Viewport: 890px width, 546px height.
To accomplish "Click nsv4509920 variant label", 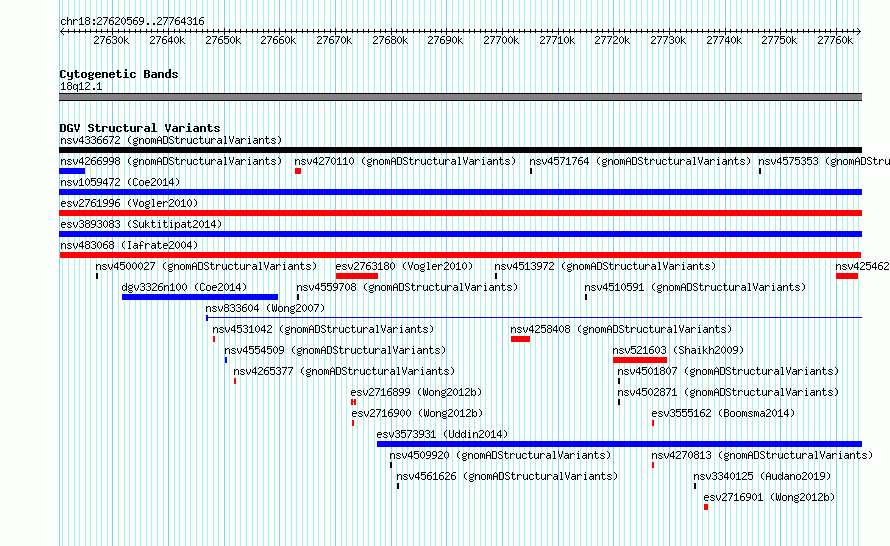I will click(x=500, y=455).
